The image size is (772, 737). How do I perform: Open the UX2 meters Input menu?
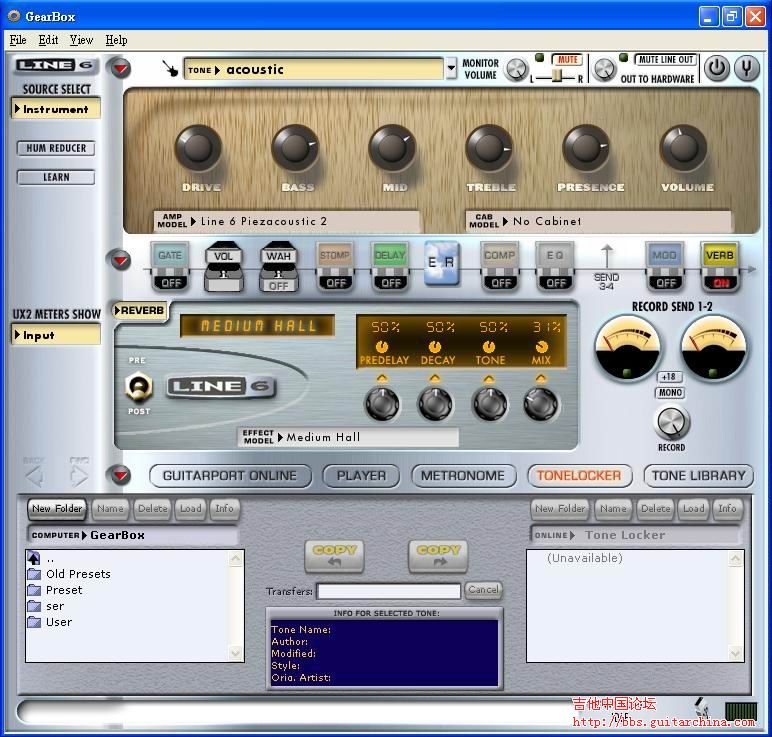point(56,335)
